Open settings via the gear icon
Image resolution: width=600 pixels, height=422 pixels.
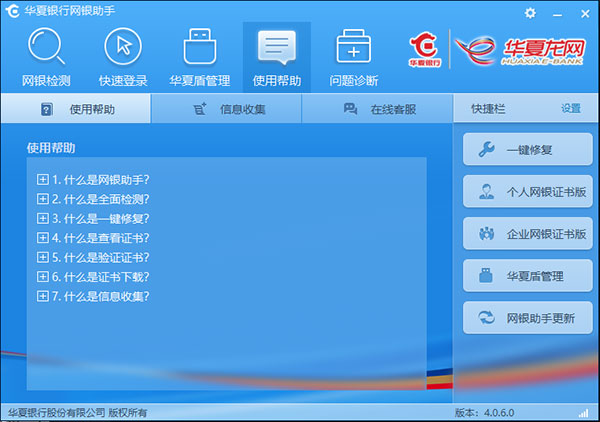pos(530,13)
